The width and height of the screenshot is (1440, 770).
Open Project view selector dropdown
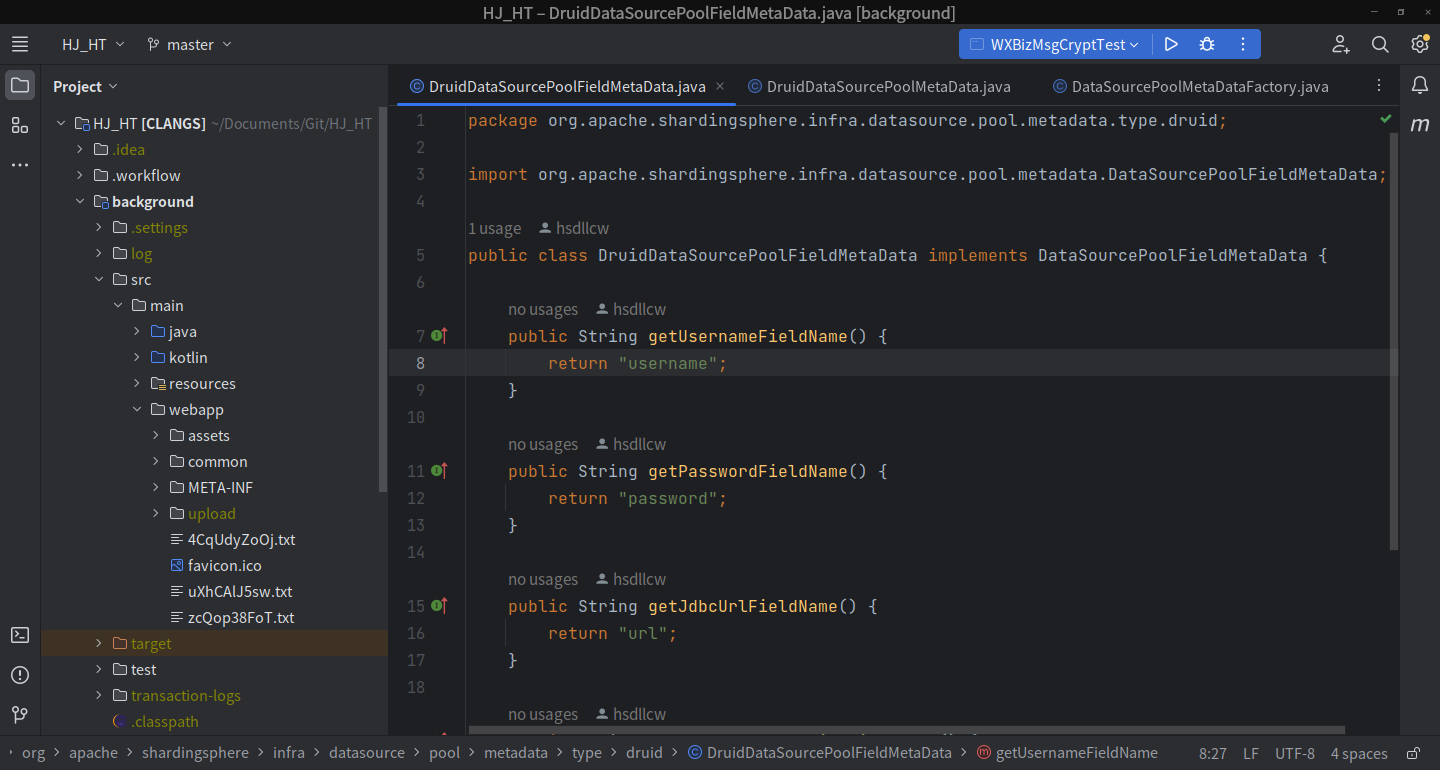(85, 86)
